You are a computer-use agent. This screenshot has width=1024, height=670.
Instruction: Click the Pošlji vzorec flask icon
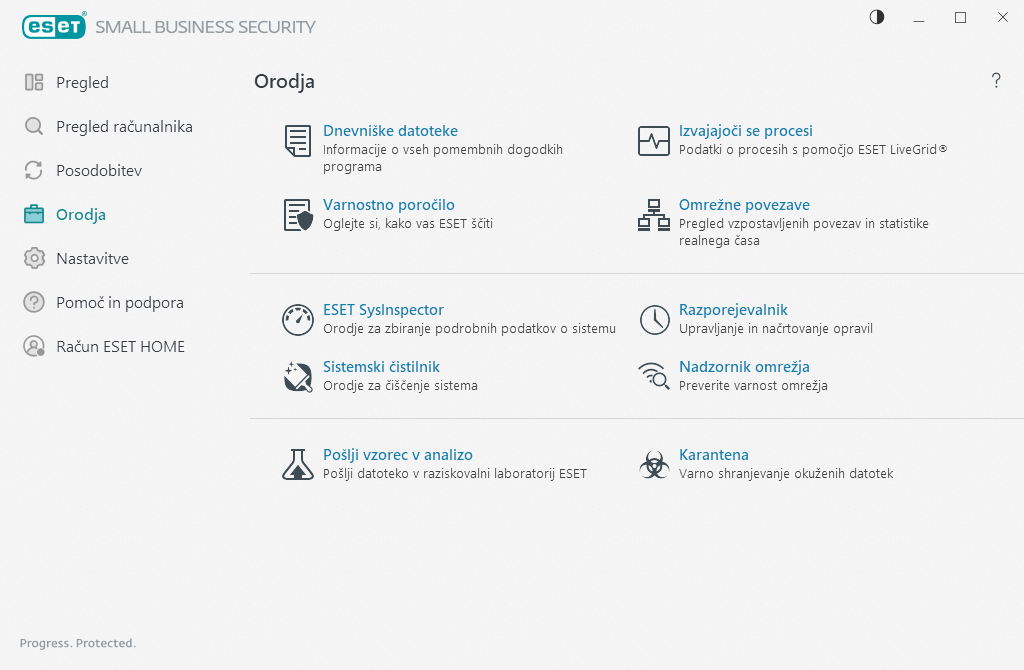point(298,464)
